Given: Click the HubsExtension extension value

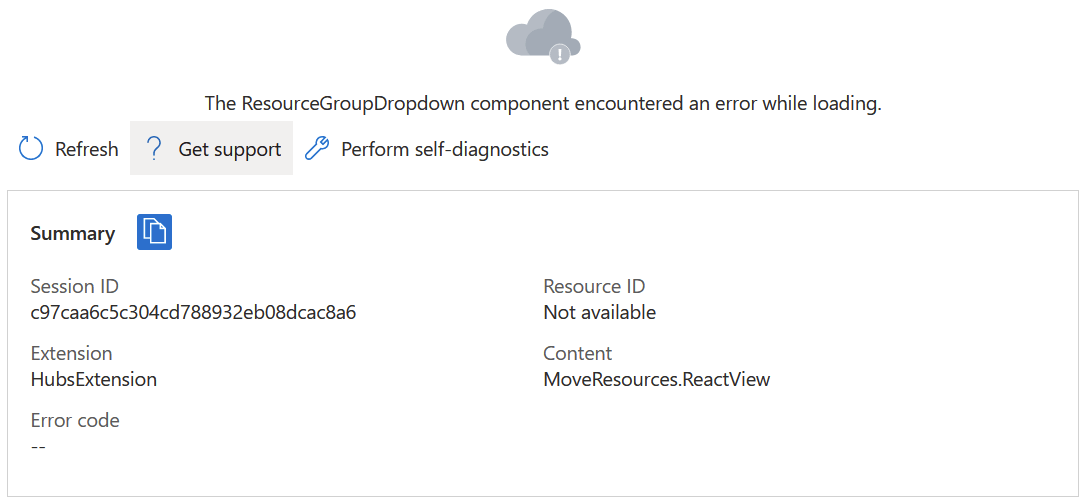Looking at the screenshot, I should click(93, 379).
